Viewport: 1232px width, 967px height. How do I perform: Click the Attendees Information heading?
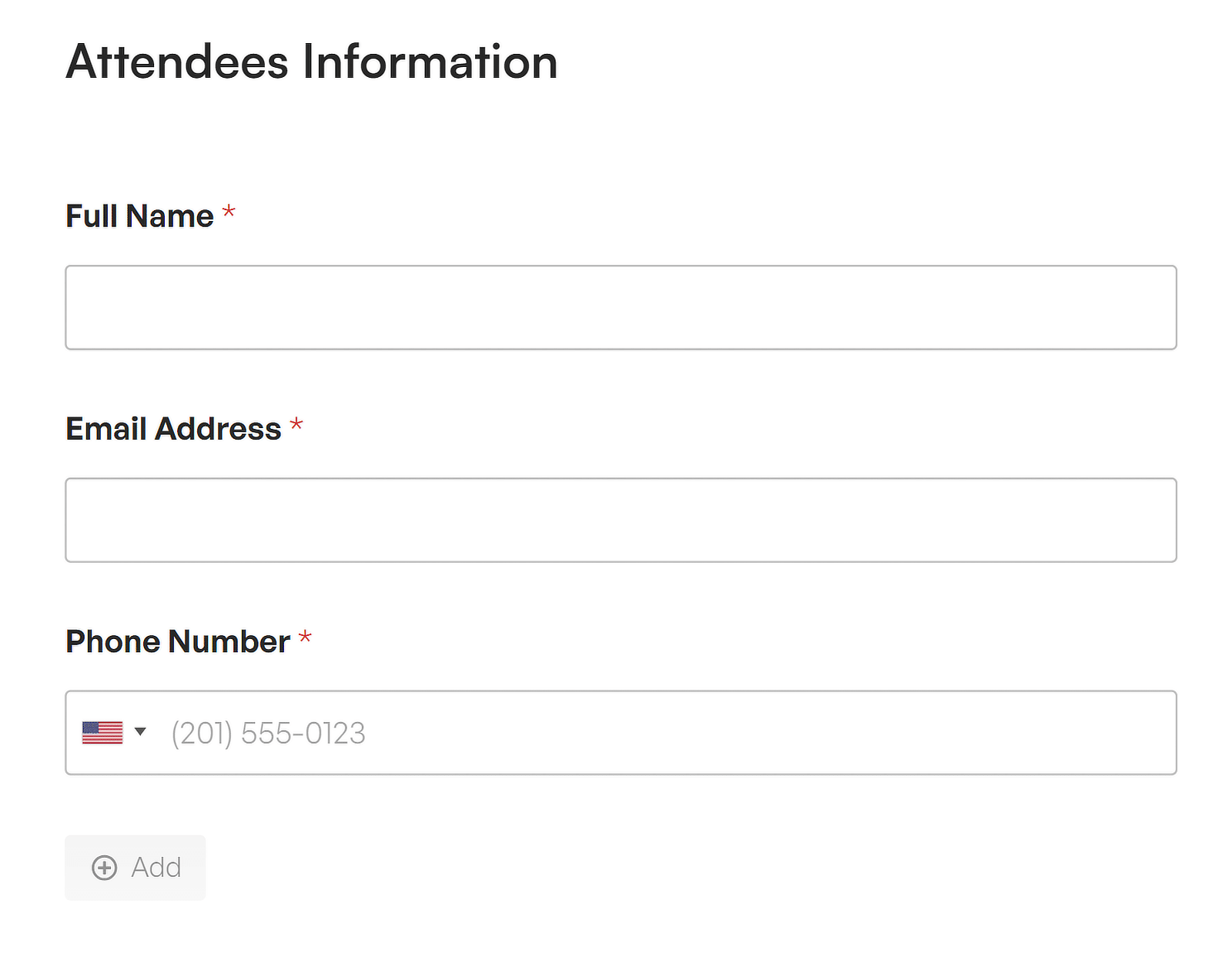311,62
